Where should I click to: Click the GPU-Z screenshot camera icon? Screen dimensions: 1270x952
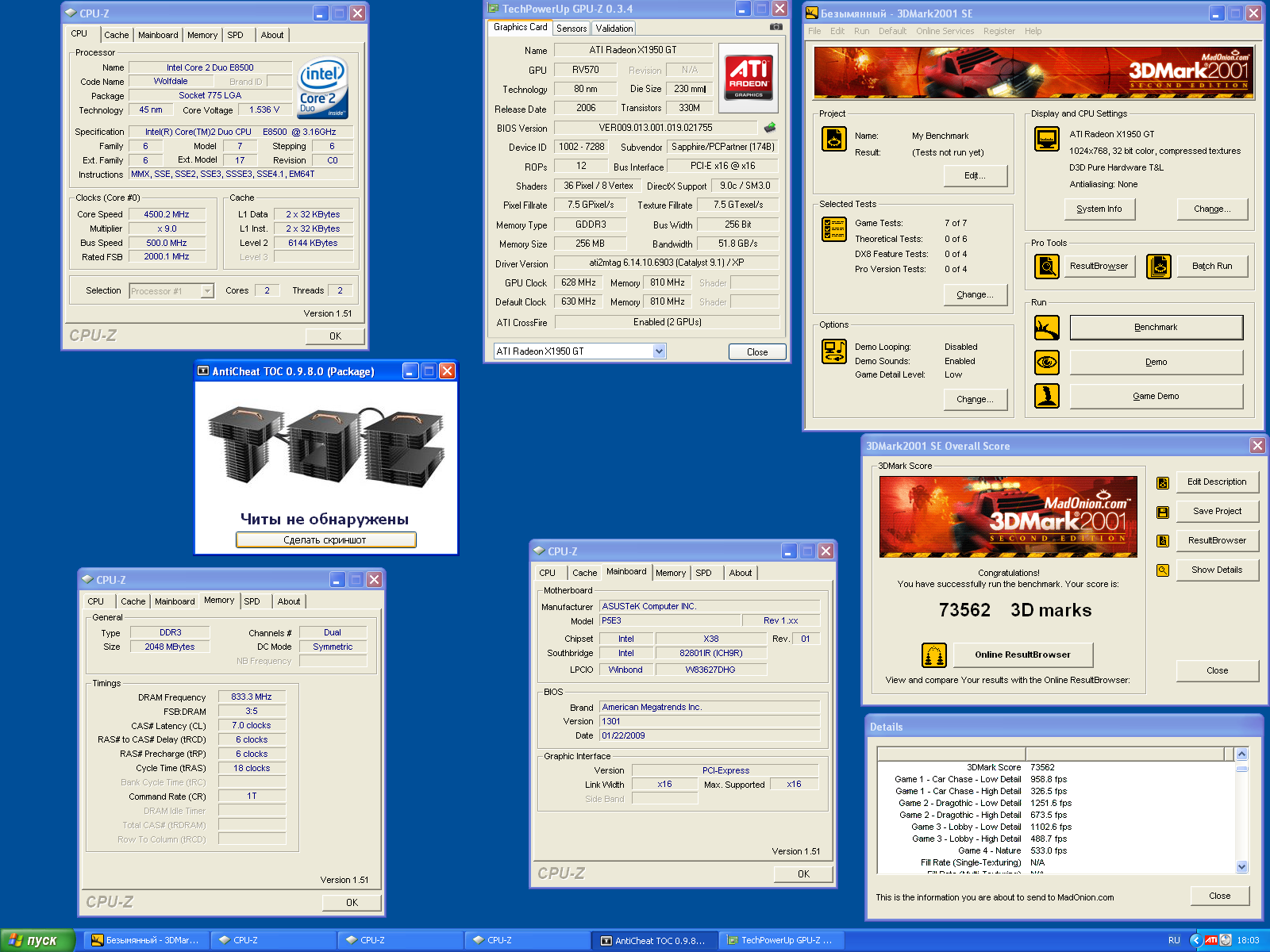775,26
